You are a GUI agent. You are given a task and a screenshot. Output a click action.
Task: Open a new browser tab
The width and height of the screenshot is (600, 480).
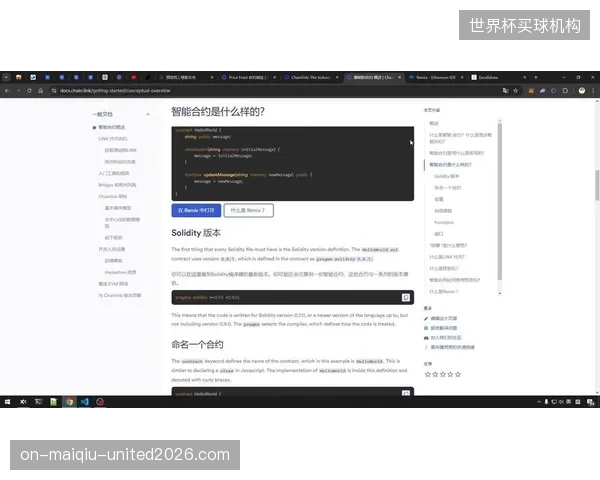point(536,77)
